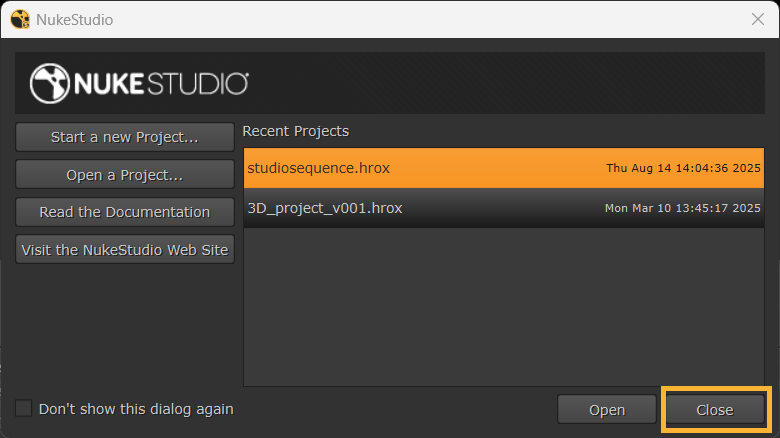
Task: Dismiss the dialog with the title bar X
Action: [x=757, y=19]
